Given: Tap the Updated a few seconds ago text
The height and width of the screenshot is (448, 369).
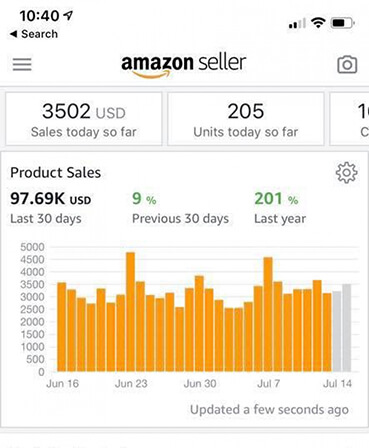Looking at the screenshot, I should pyautogui.click(x=269, y=410).
